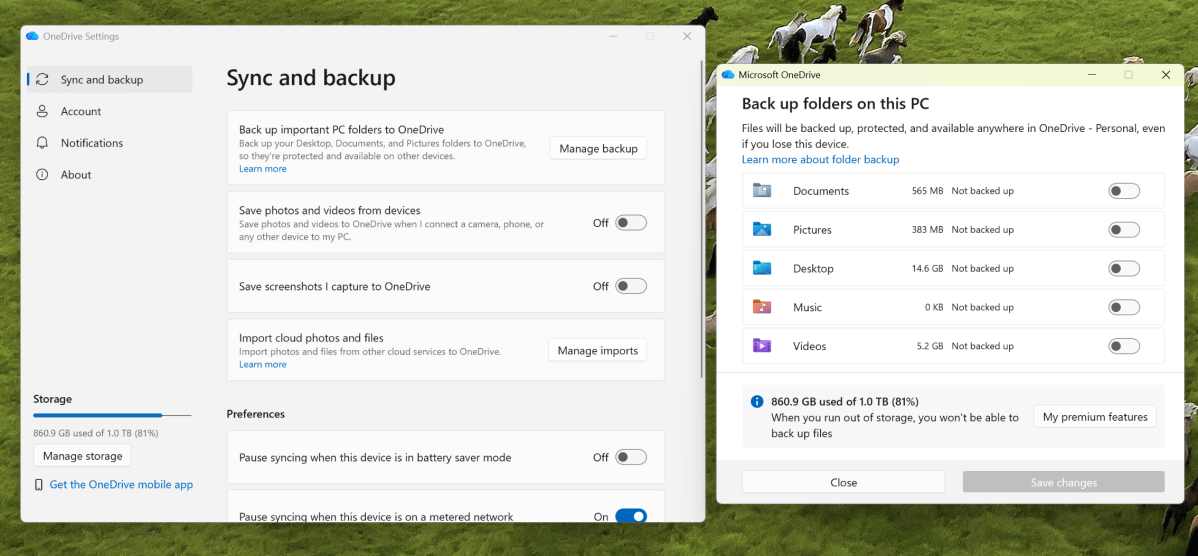The width and height of the screenshot is (1198, 556).
Task: Switch on Music folder backup
Action: tap(1124, 307)
